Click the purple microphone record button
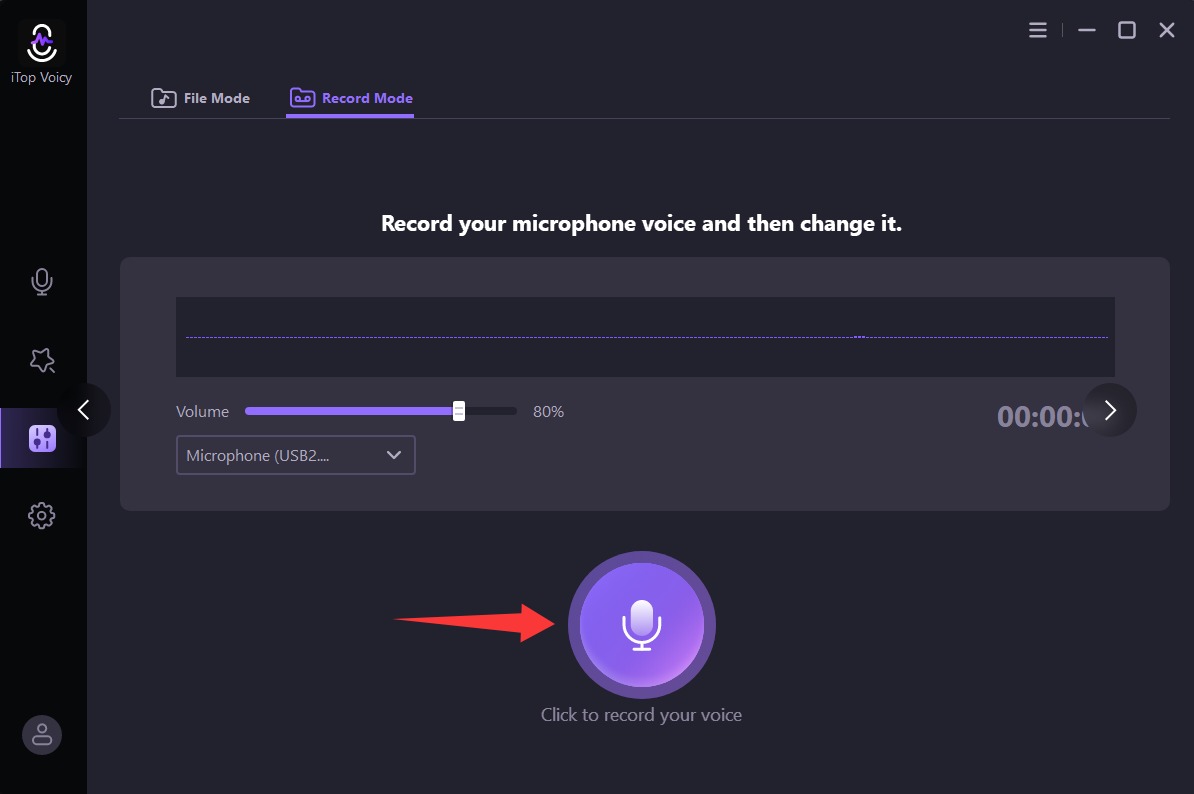The height and width of the screenshot is (794, 1194). click(x=641, y=624)
